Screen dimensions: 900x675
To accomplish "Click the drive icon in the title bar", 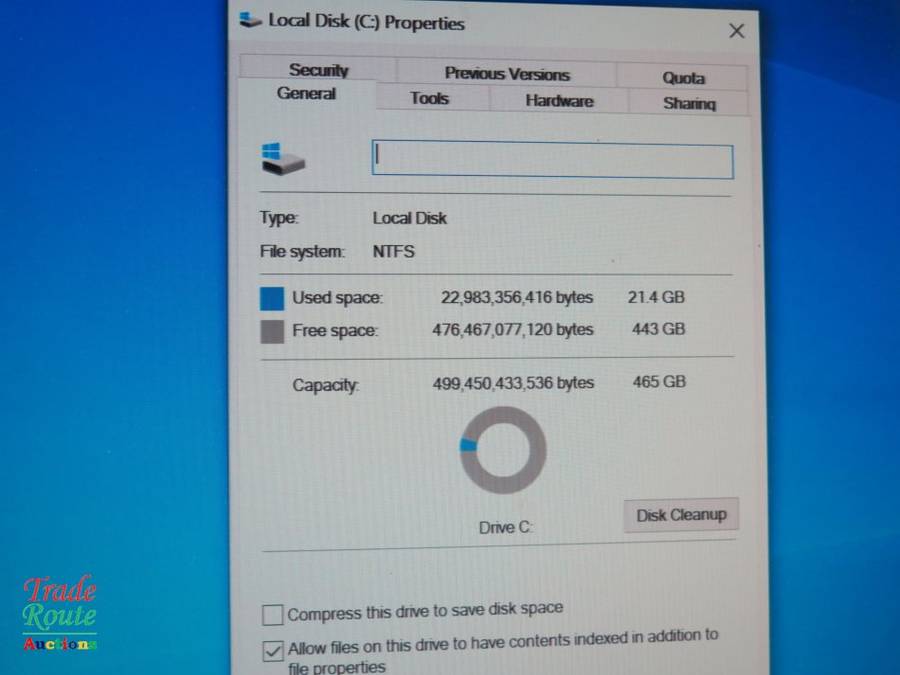I will [250, 21].
